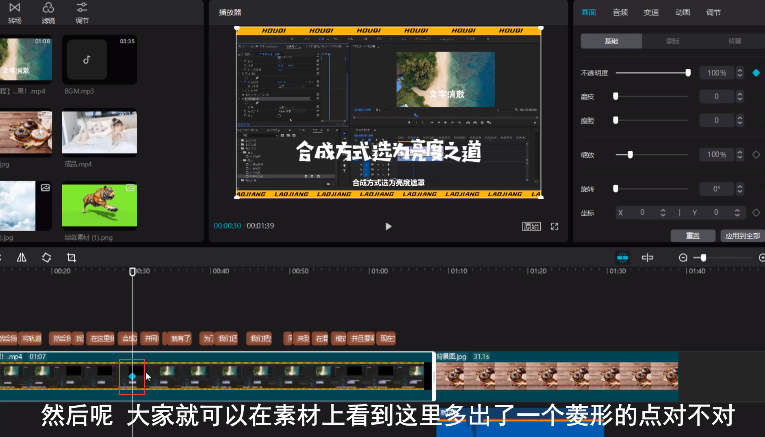Click the Apply to All (应用到全部) button

click(740, 236)
